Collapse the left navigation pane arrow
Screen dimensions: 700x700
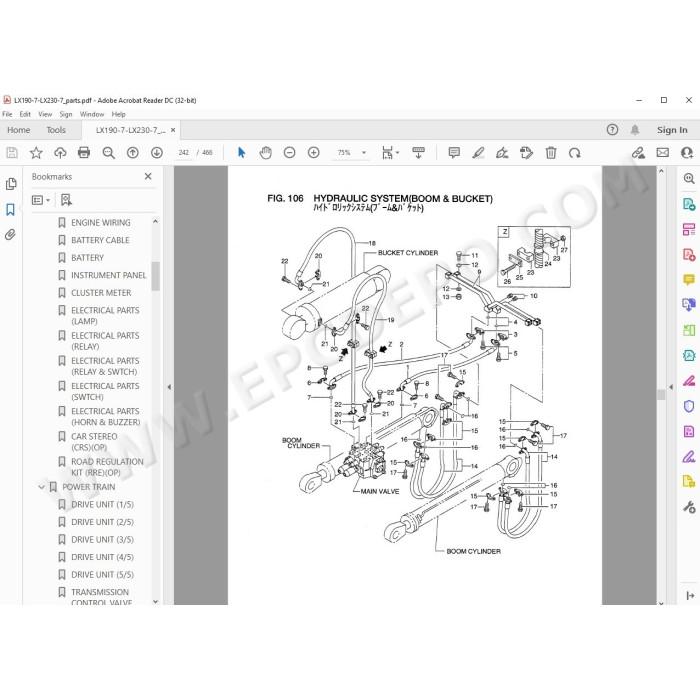click(x=169, y=387)
